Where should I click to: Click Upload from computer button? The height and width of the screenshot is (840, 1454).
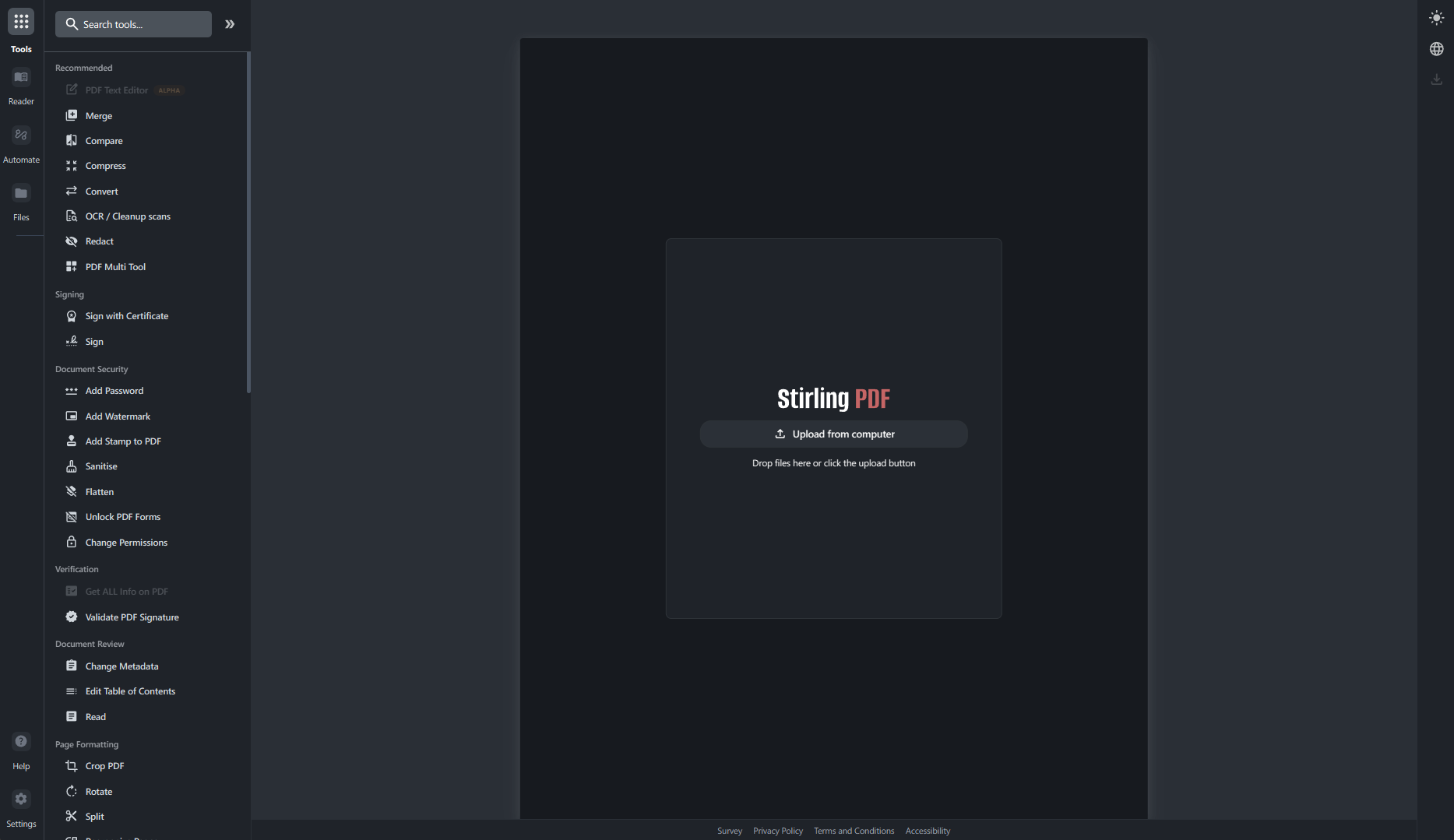pyautogui.click(x=833, y=434)
